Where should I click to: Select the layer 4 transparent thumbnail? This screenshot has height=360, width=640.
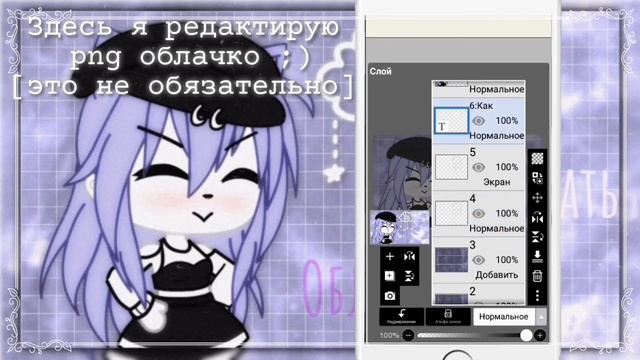point(451,213)
